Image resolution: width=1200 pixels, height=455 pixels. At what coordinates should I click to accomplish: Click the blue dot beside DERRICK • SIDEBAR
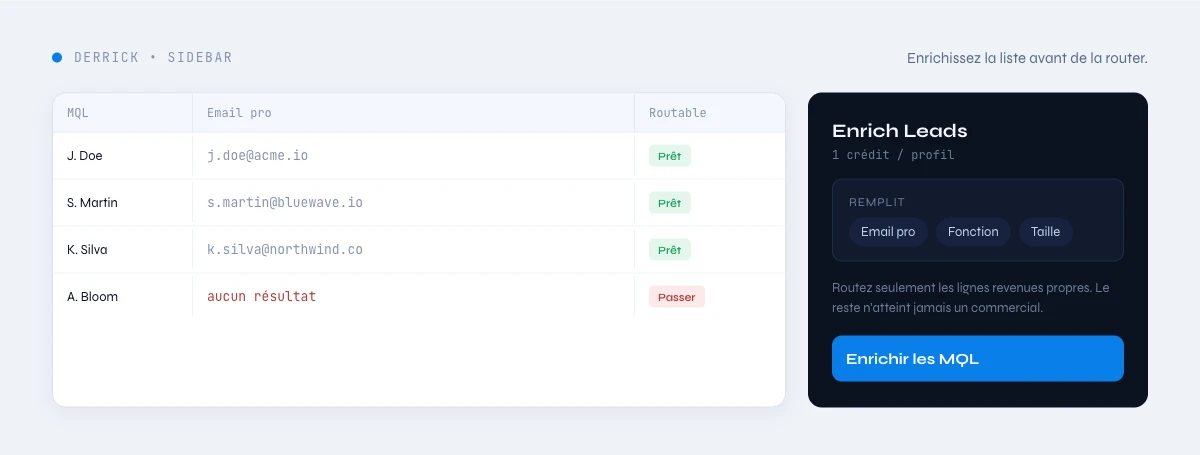pos(57,58)
